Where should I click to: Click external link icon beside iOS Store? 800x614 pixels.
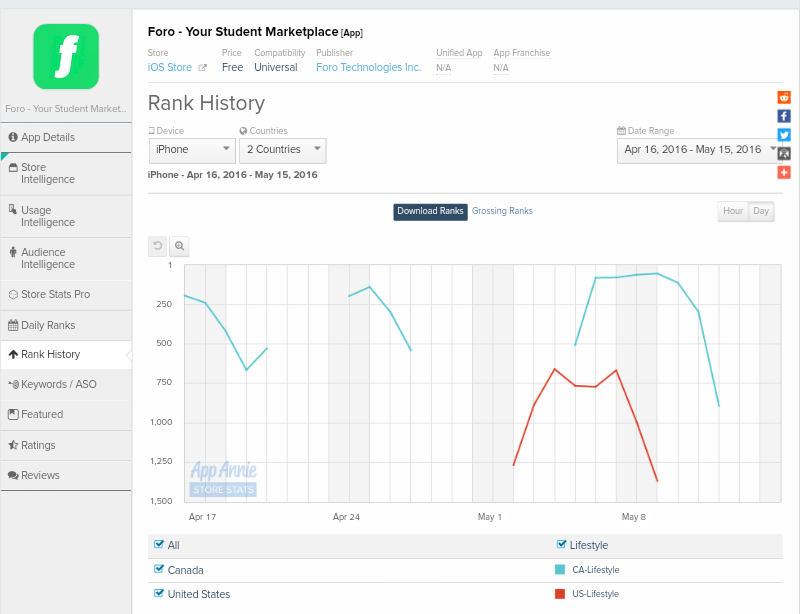(x=203, y=68)
